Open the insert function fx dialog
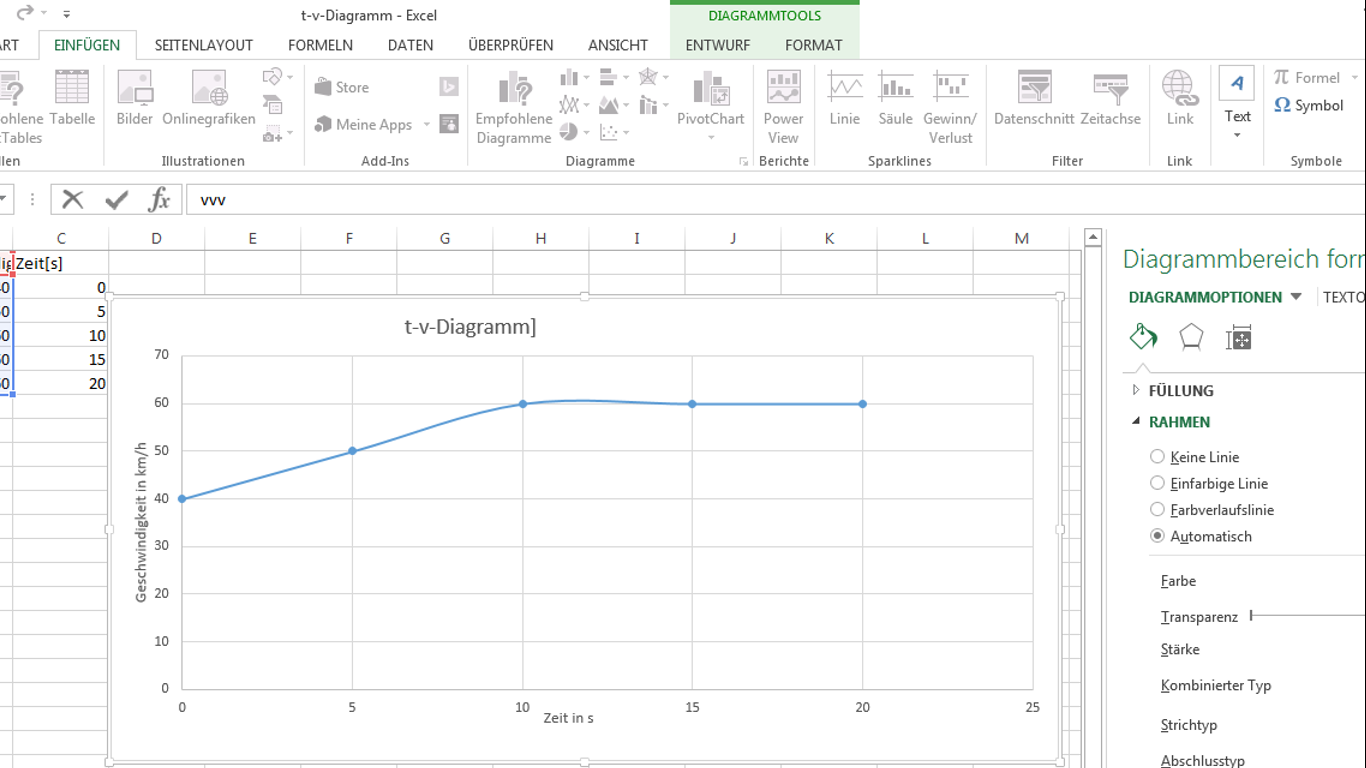 pyautogui.click(x=159, y=199)
